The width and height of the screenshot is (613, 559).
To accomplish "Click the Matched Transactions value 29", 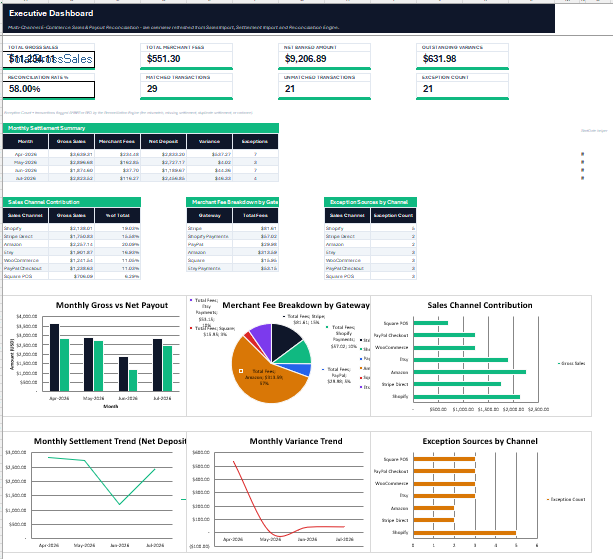I will (x=152, y=89).
